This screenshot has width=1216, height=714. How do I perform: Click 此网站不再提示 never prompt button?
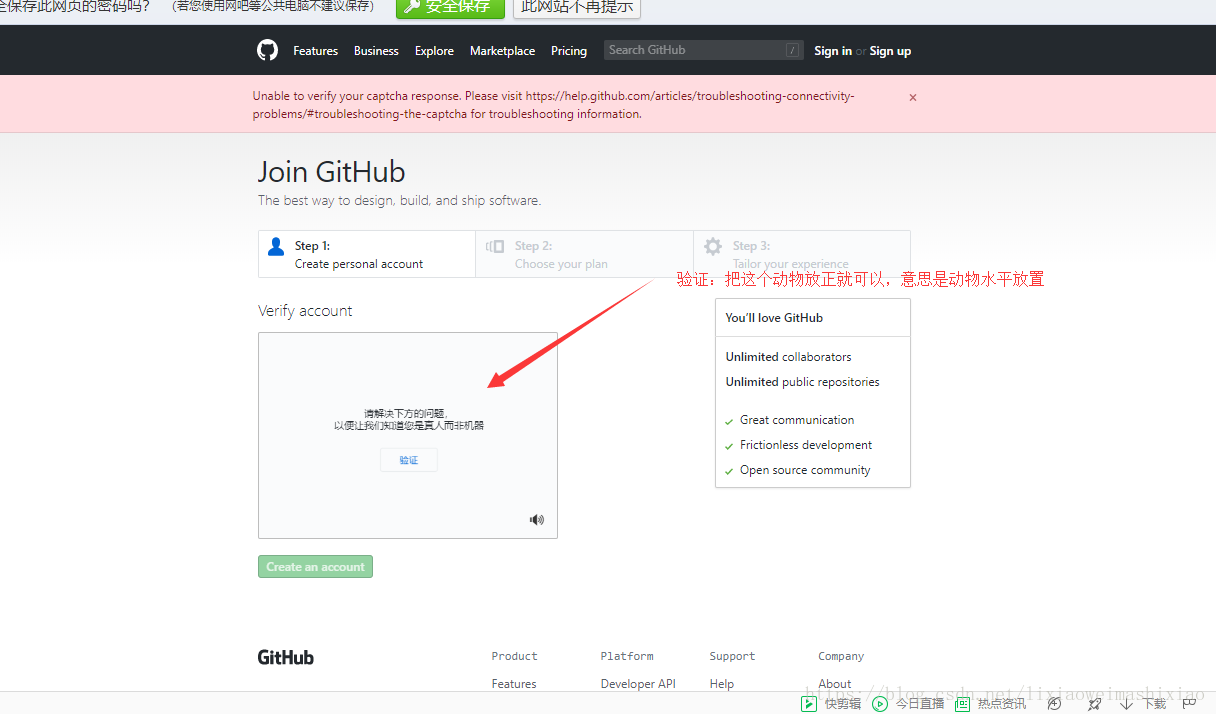577,7
